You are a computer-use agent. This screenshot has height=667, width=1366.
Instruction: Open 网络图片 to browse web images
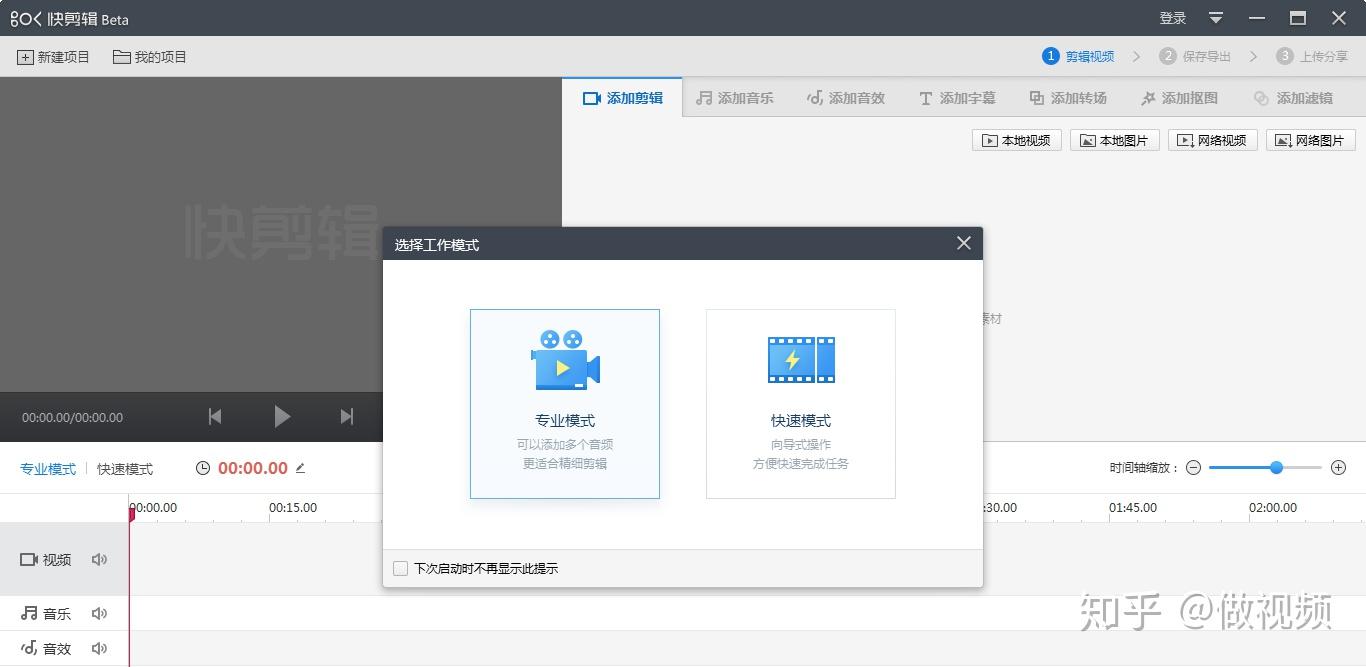pos(1310,140)
